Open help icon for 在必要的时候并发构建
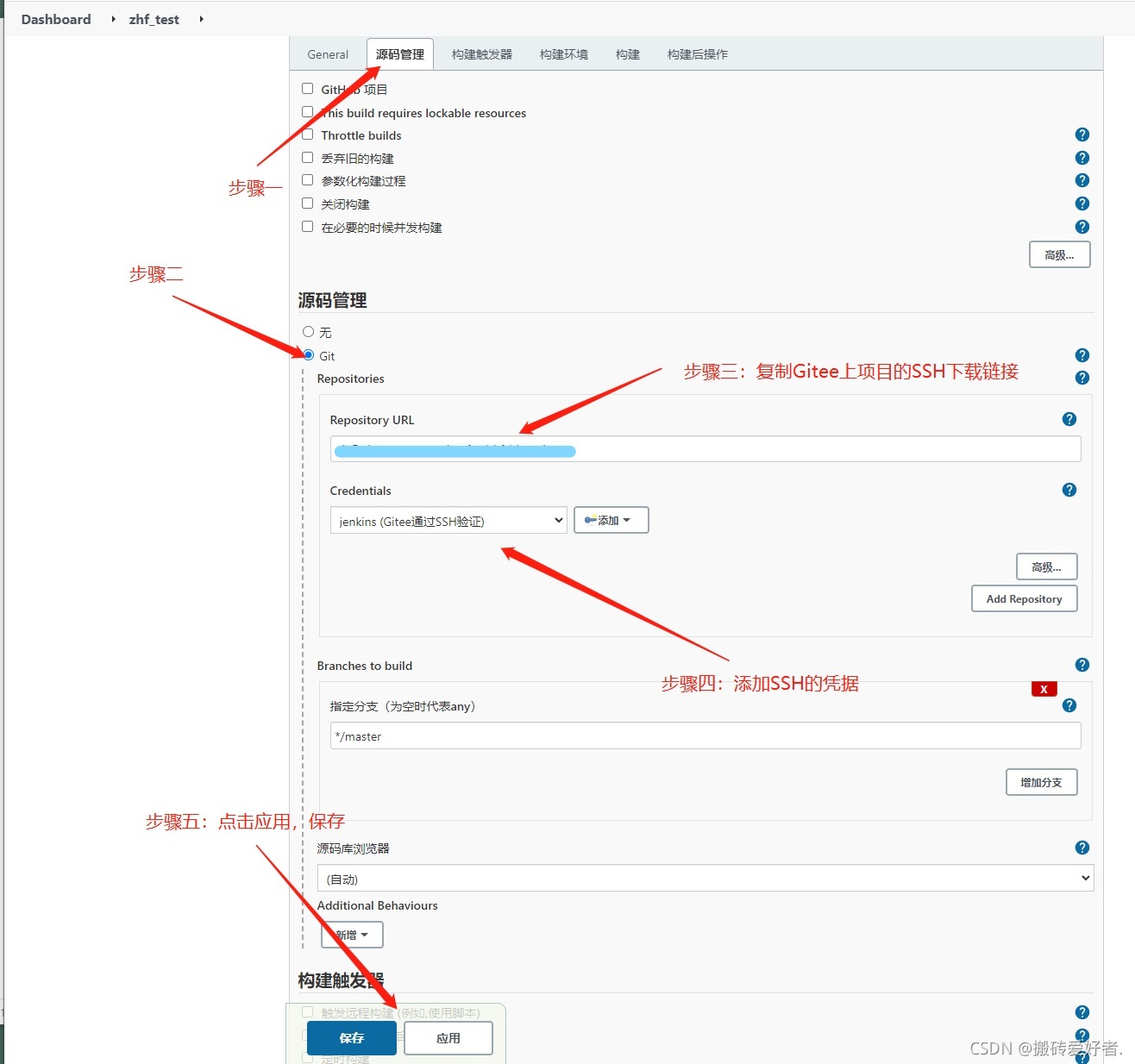This screenshot has height=1064, width=1135. [x=1082, y=227]
